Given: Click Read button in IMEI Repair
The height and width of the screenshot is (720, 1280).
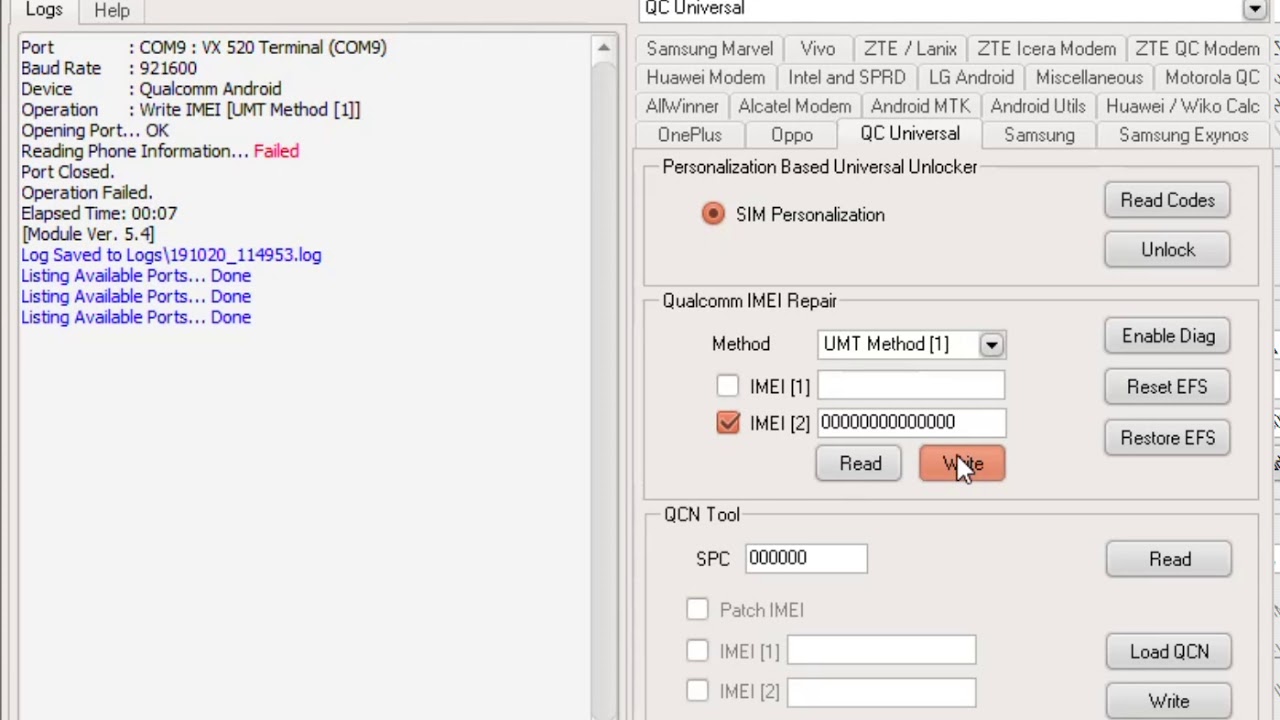Looking at the screenshot, I should [x=860, y=464].
